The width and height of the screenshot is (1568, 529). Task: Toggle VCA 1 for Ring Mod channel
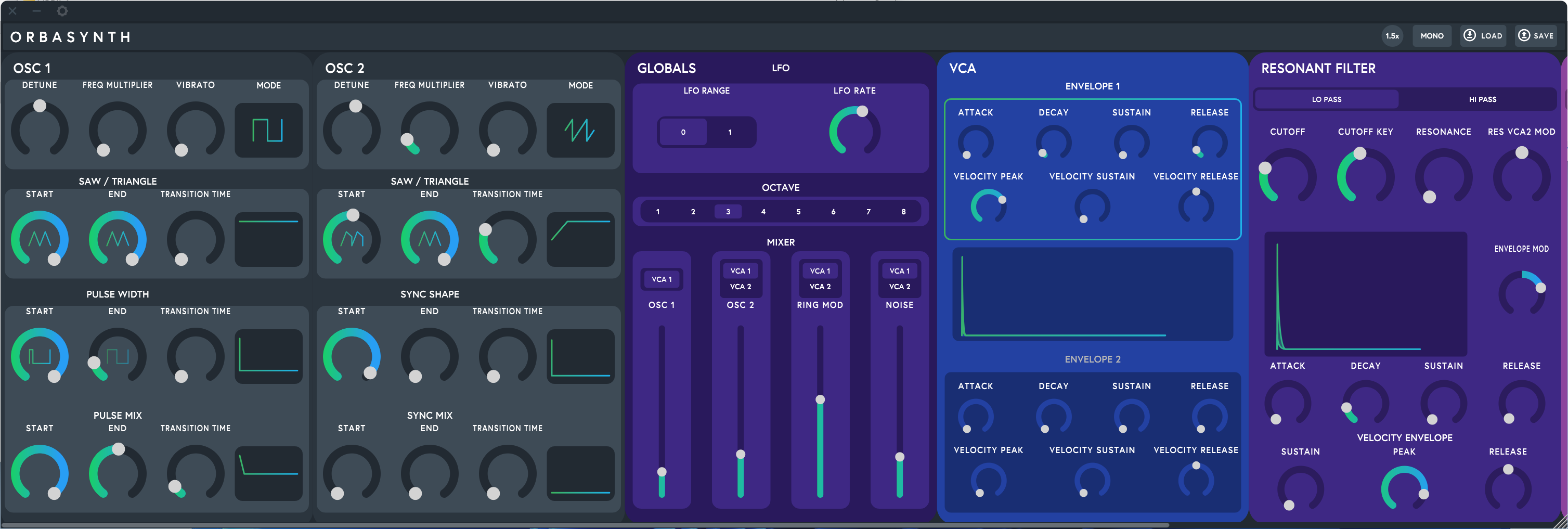[x=820, y=271]
